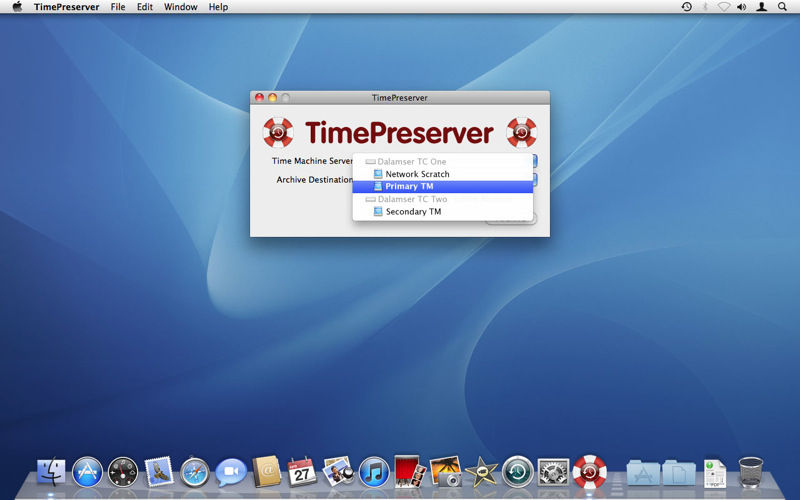Screen dimensions: 800x500
Task: Launch iPhoto from the dock
Action: (338, 471)
